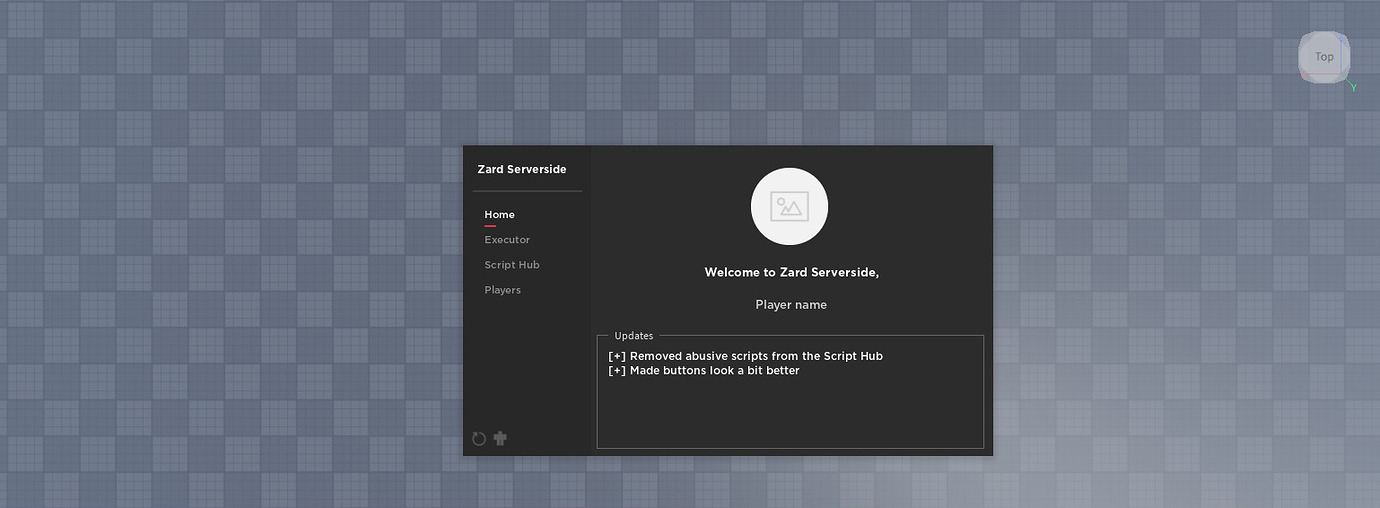Click the green Y axis label near the view cube
The height and width of the screenshot is (508, 1380).
1353,88
